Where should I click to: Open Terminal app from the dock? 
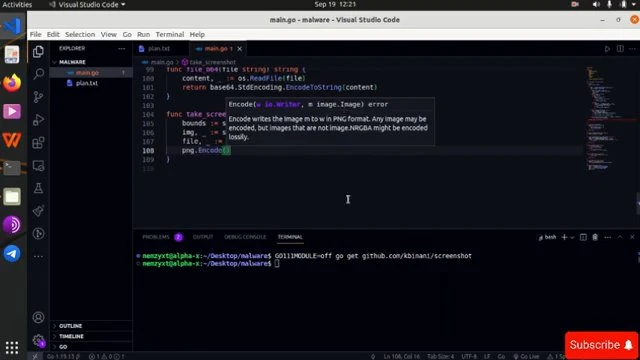tap(12, 168)
